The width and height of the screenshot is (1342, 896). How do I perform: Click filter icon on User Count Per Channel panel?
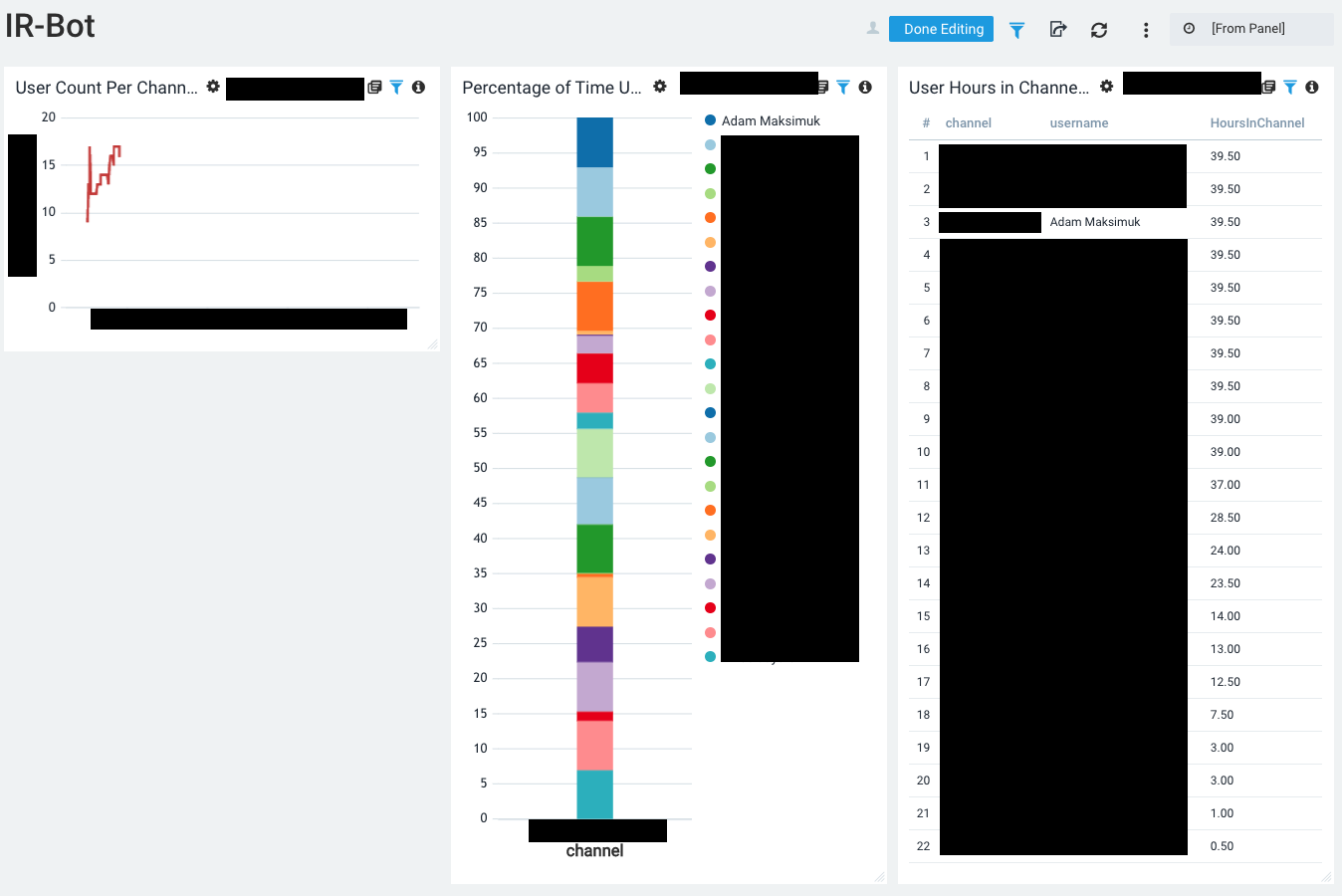pyautogui.click(x=396, y=87)
